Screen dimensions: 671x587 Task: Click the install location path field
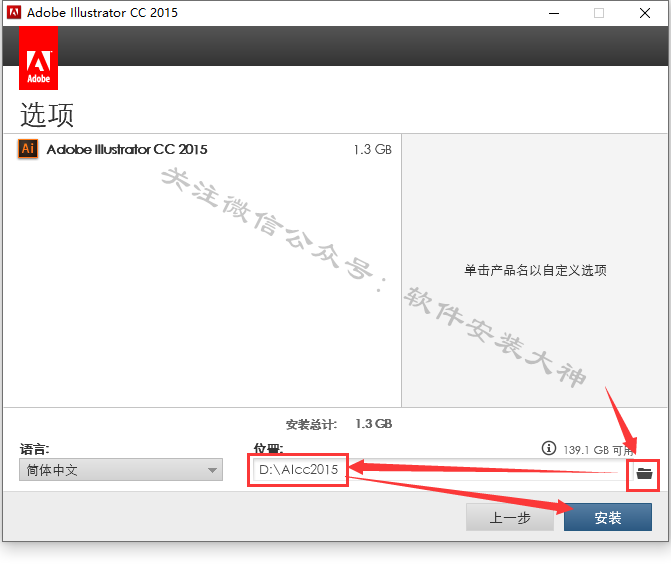[441, 469]
